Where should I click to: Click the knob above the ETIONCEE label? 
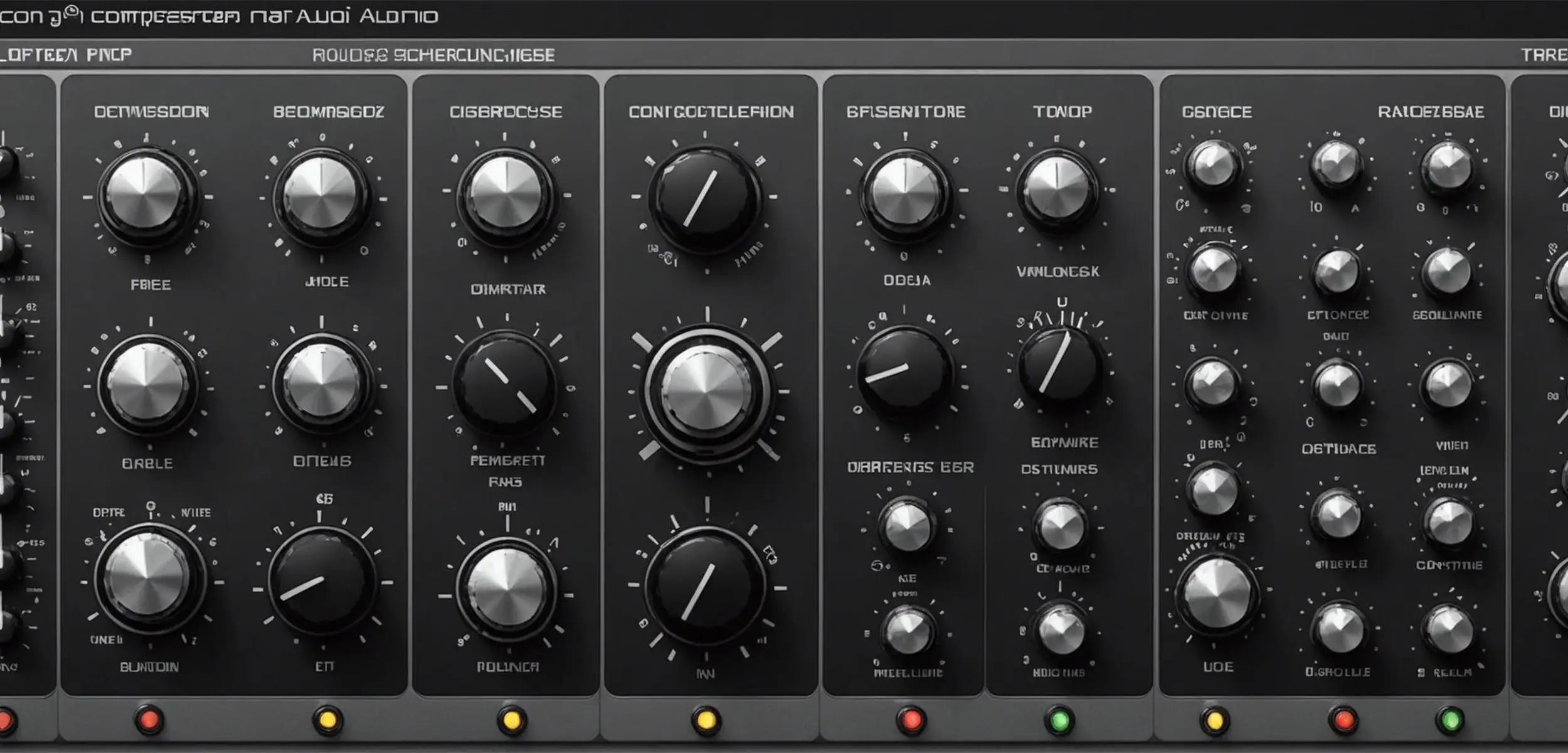(1336, 273)
